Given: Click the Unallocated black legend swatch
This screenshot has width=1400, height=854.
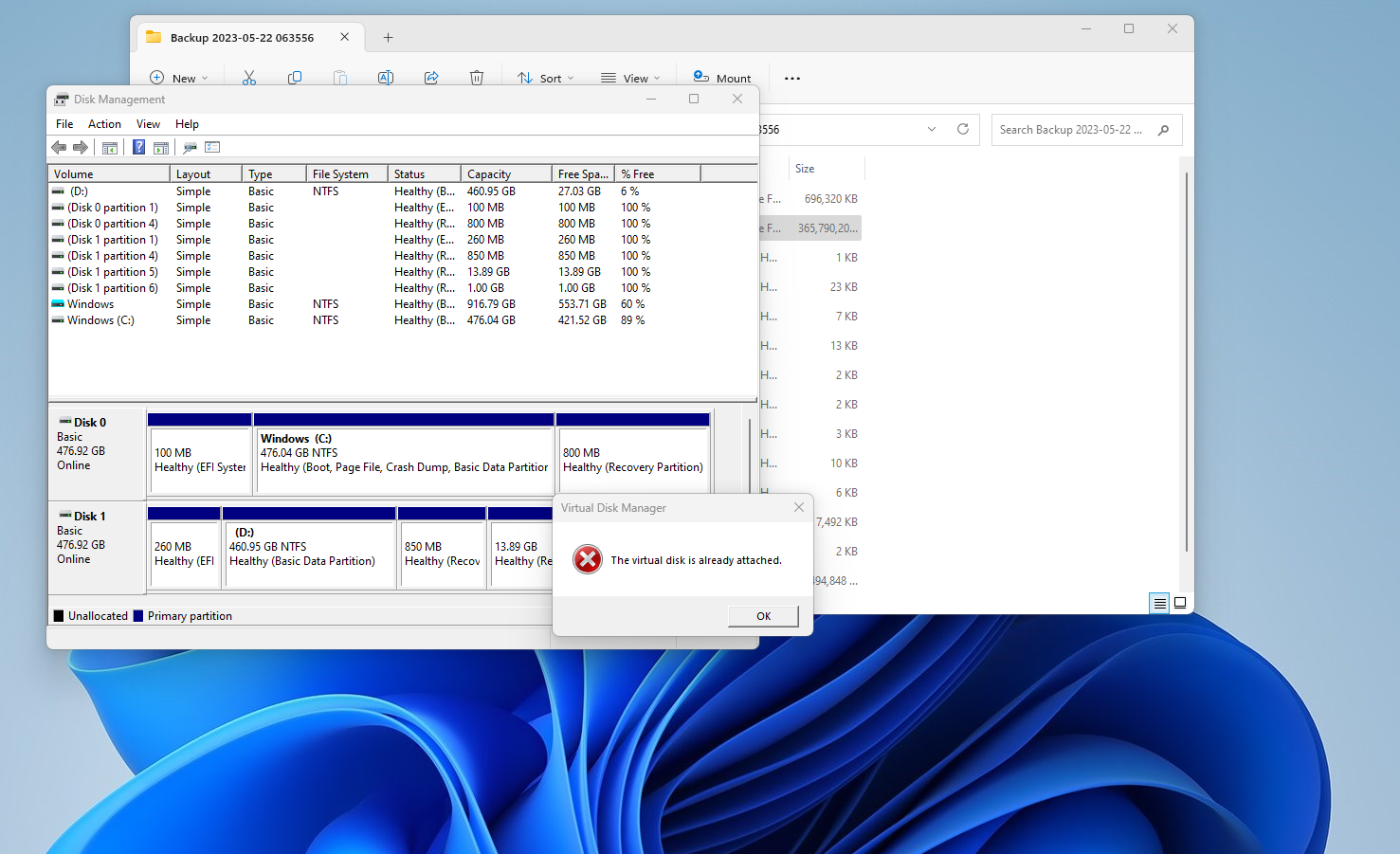Looking at the screenshot, I should pos(59,616).
